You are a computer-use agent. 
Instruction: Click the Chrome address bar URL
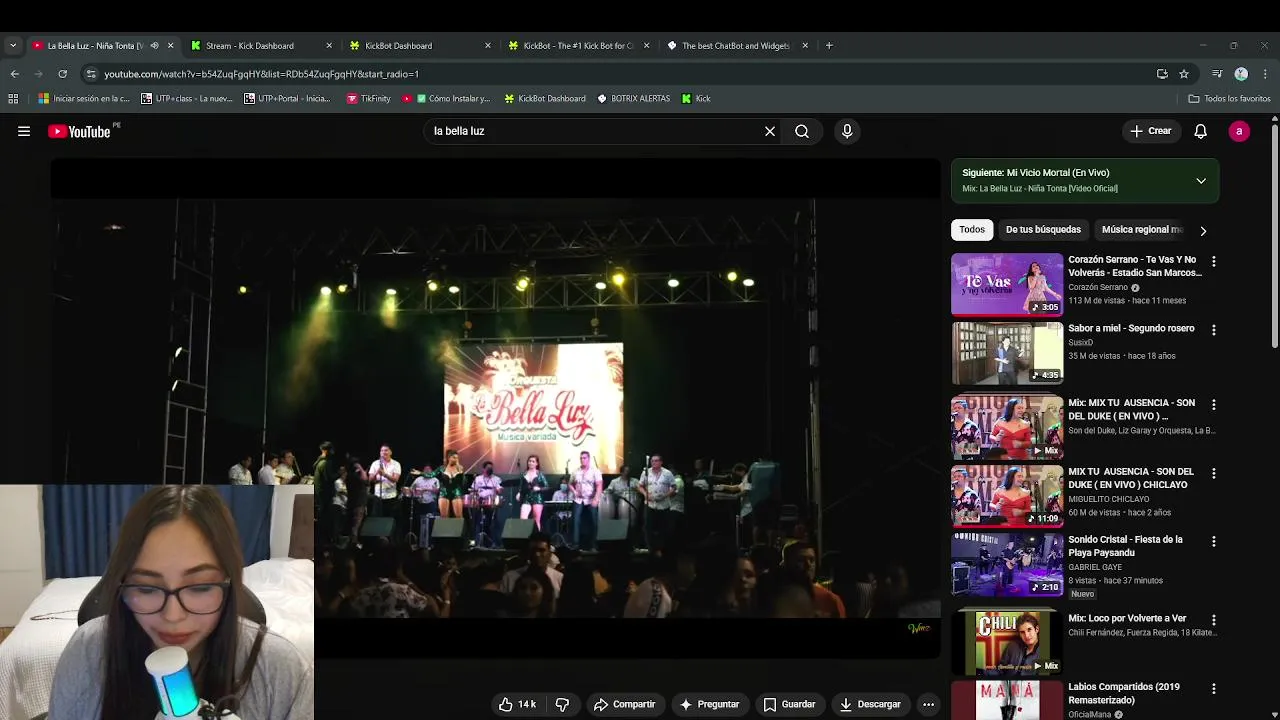coord(261,74)
